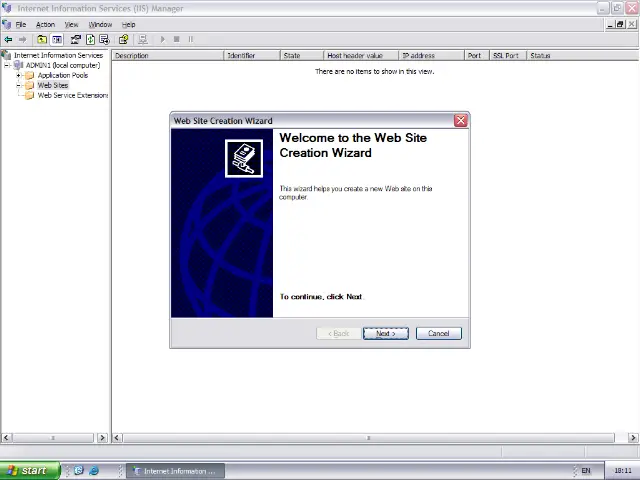
Task: Open the Action menu
Action: 45,24
